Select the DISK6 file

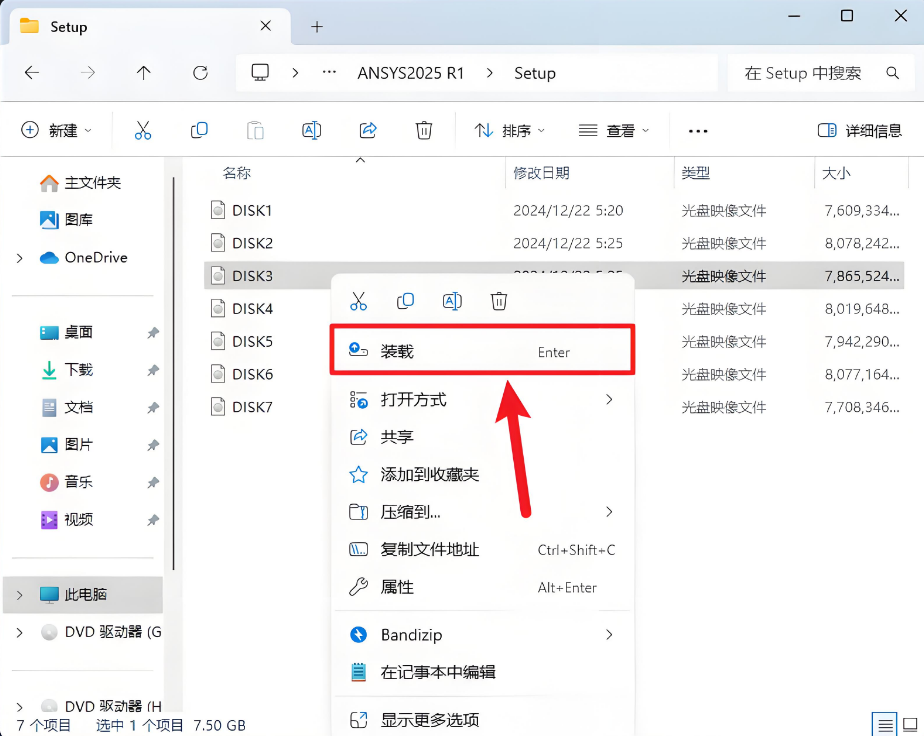pos(266,374)
